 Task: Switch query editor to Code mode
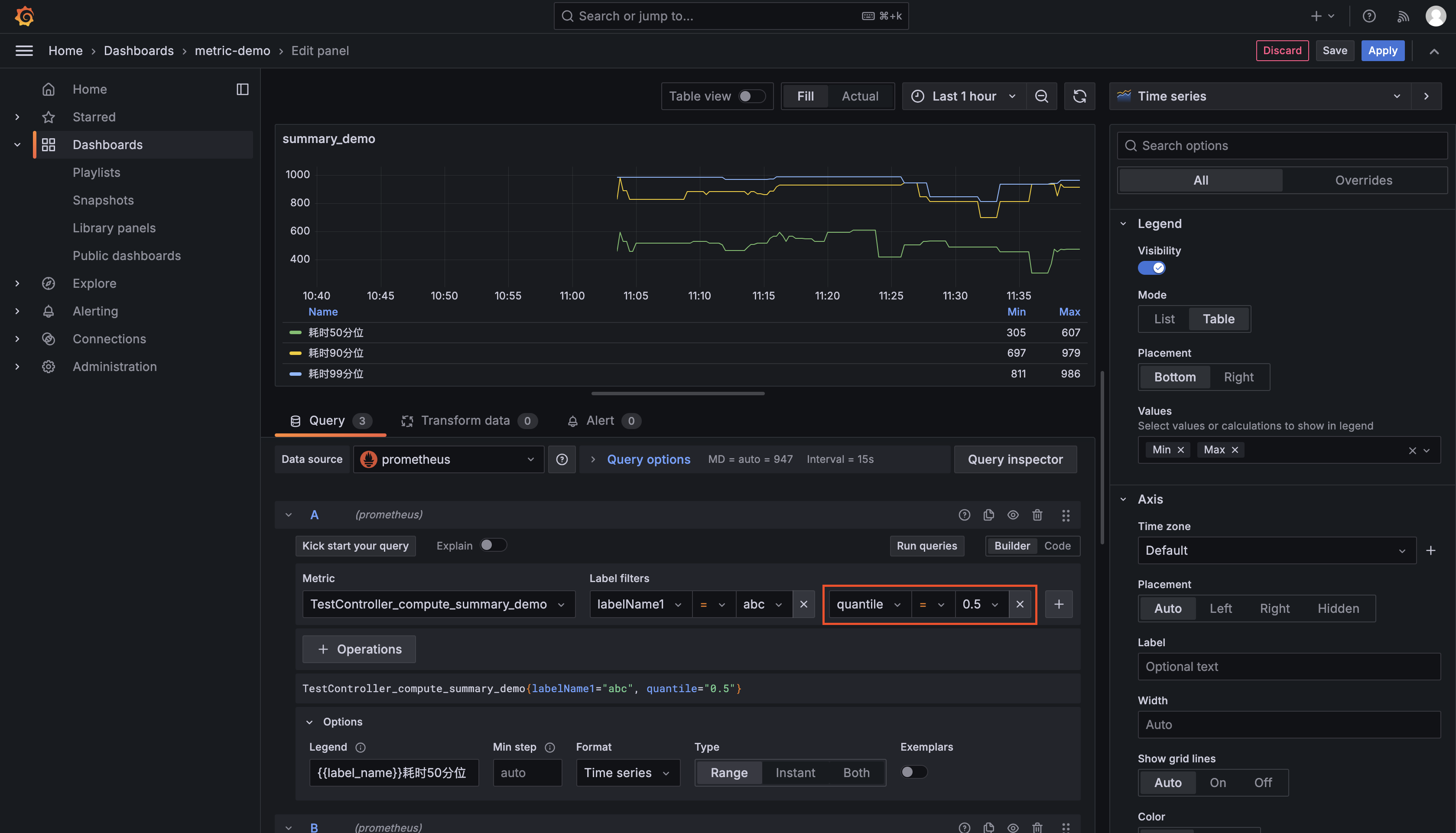pyautogui.click(x=1057, y=546)
